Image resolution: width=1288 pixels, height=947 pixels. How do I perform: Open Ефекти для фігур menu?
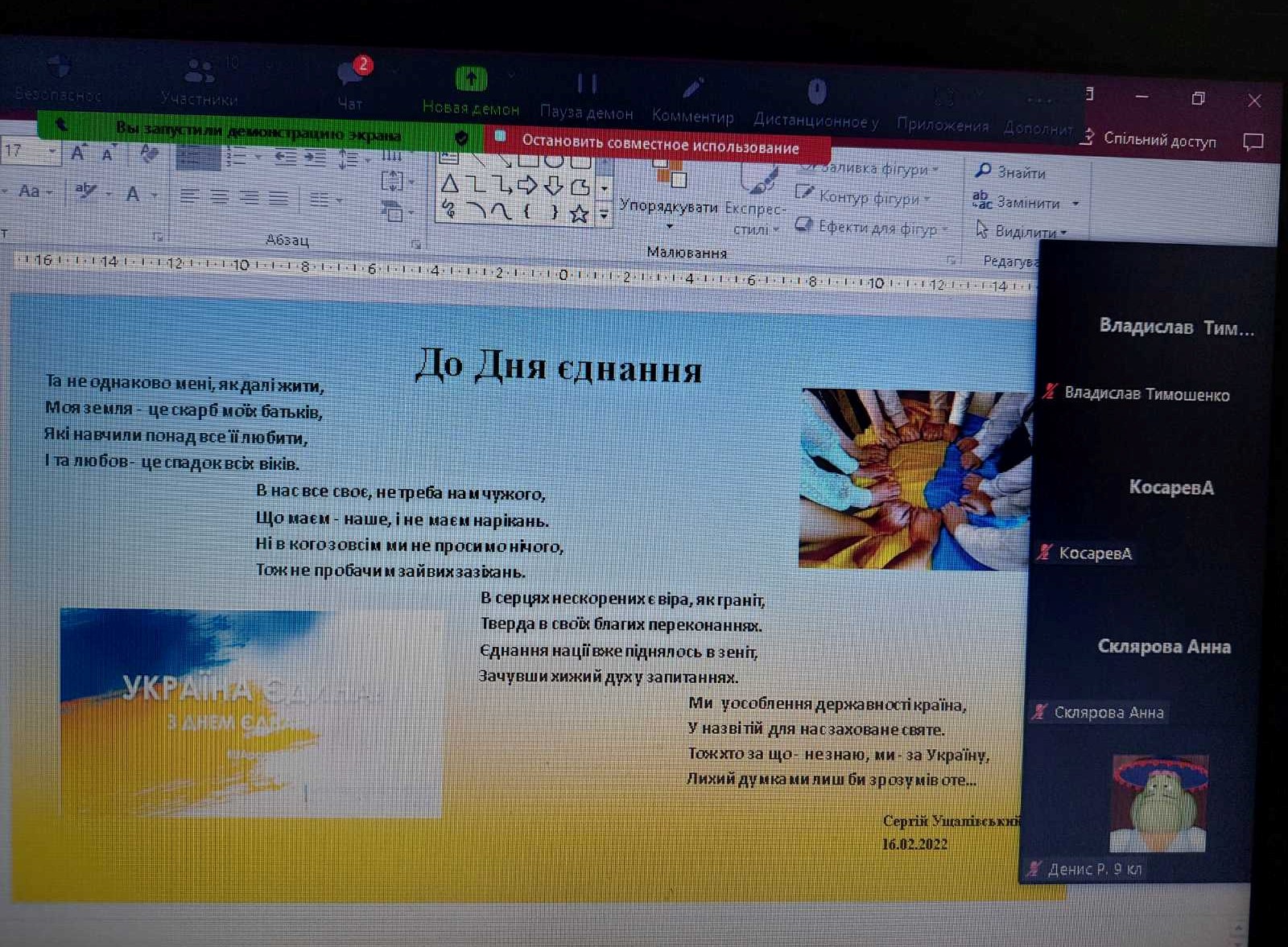pos(871,228)
